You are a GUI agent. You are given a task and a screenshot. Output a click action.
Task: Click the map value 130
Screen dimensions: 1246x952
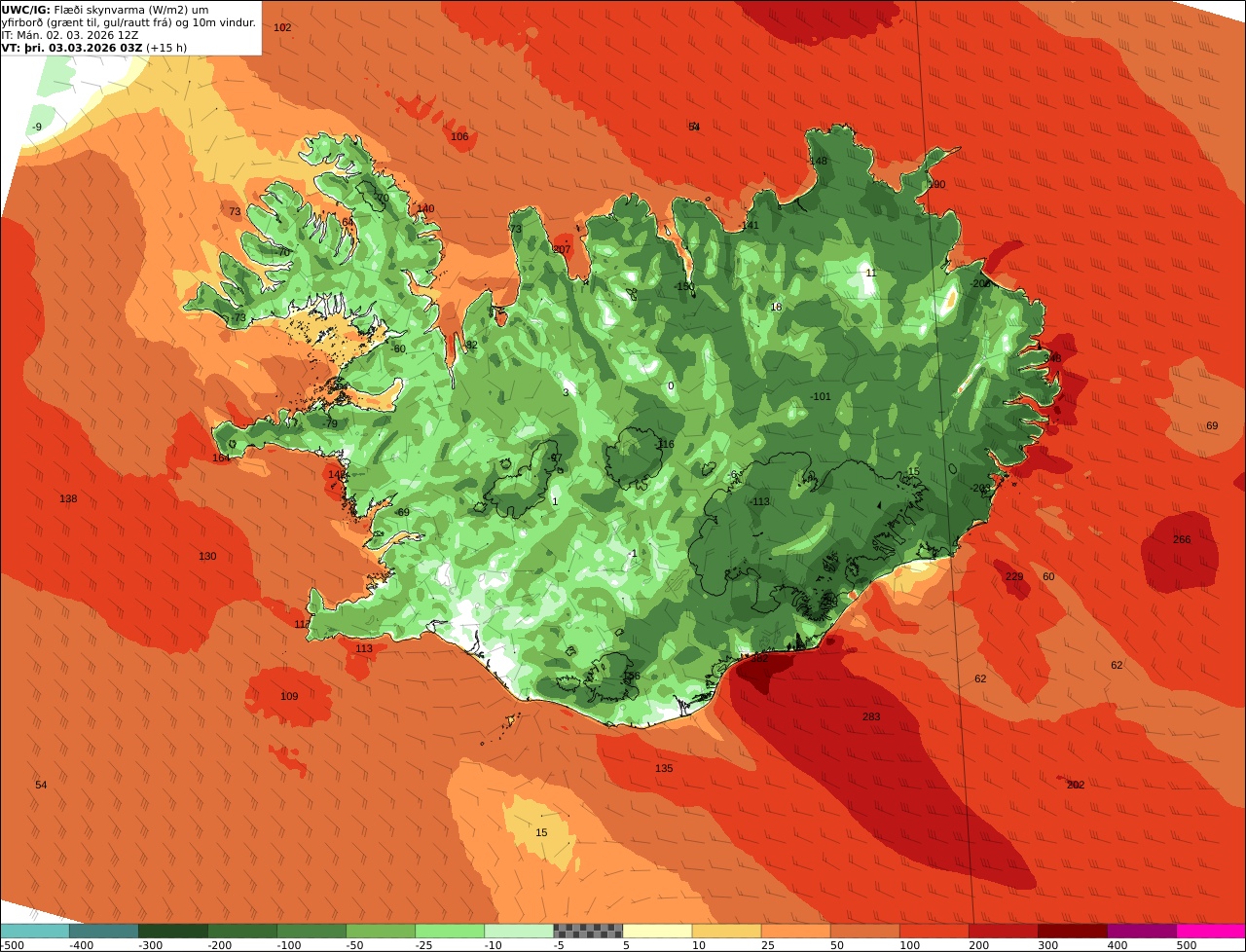click(x=207, y=556)
